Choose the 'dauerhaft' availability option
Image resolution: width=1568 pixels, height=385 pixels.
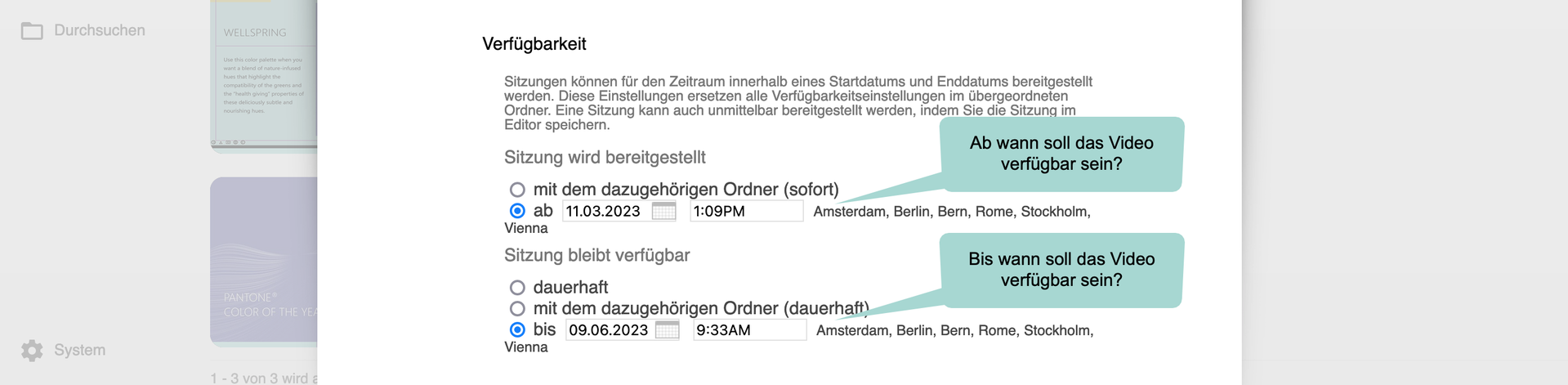pos(517,288)
